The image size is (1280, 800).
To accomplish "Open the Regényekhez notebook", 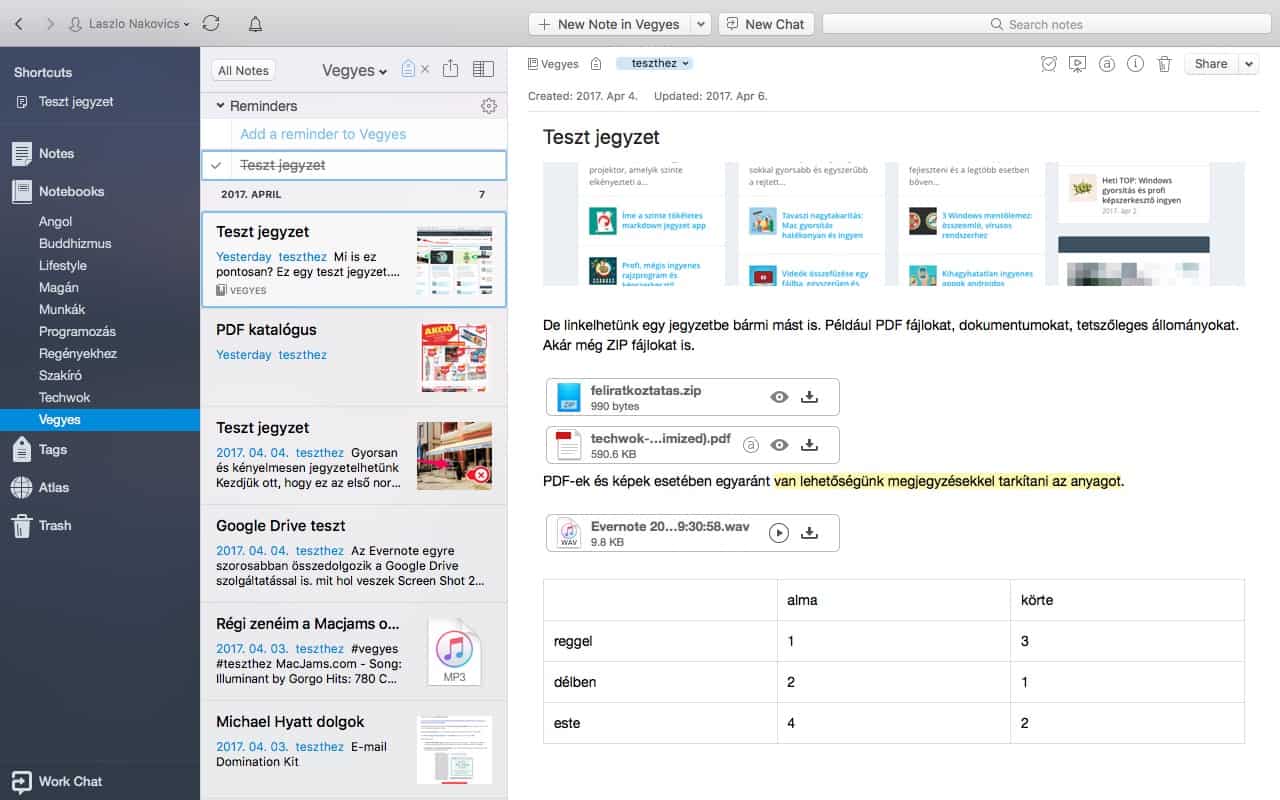I will coord(78,353).
